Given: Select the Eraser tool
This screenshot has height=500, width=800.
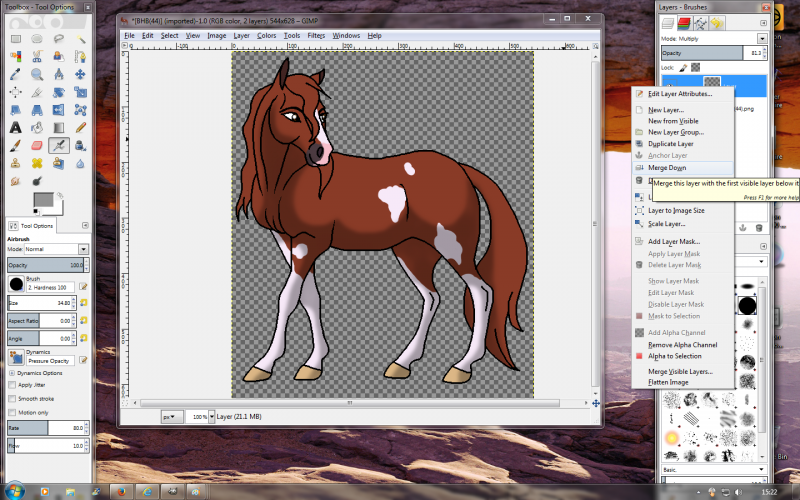Looking at the screenshot, I should pos(37,145).
